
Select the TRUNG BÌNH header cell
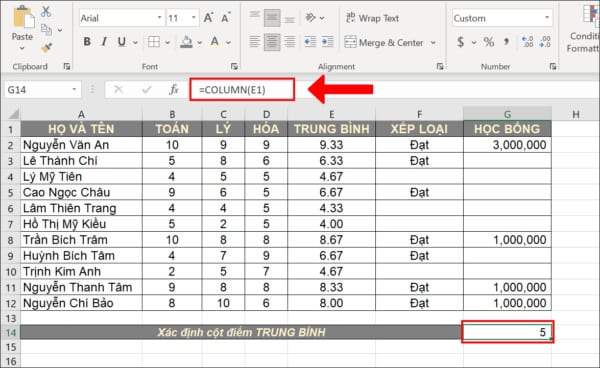point(331,129)
